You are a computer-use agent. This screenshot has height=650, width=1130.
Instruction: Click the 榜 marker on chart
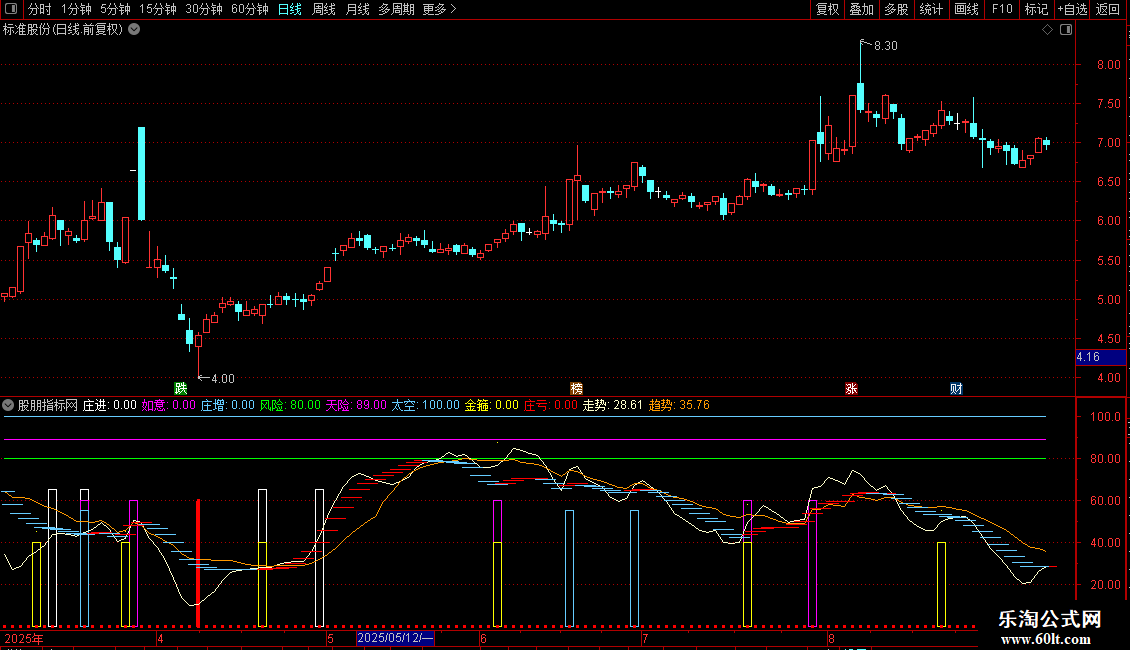tap(577, 388)
